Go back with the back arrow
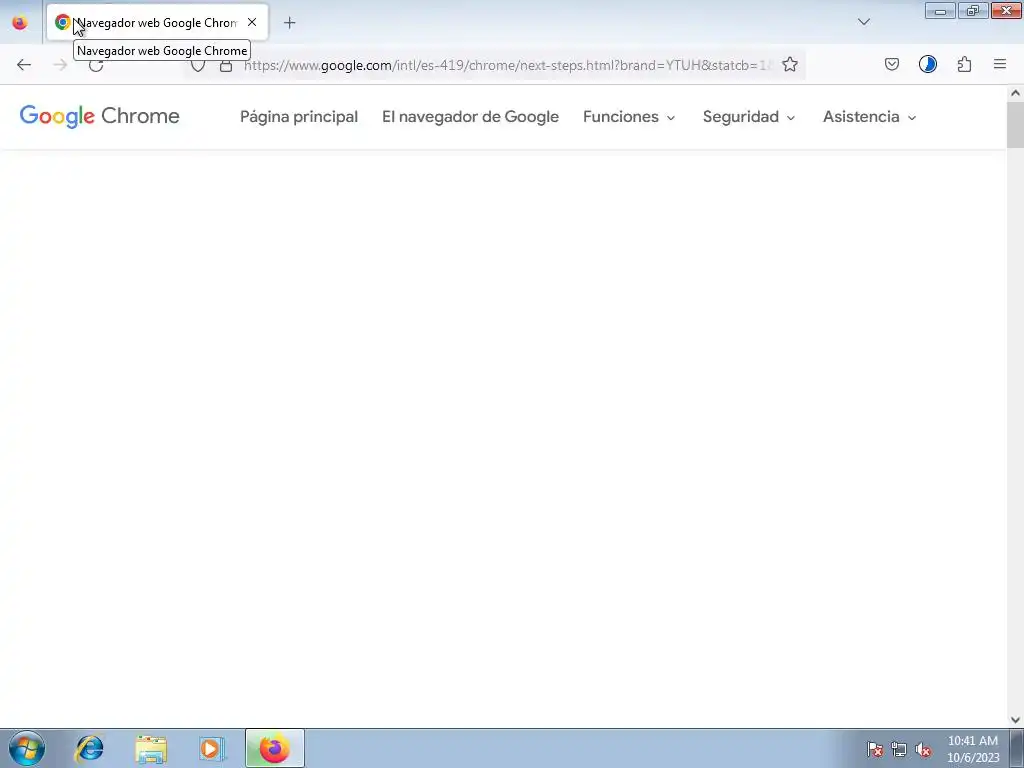Screen dimensions: 1024x768 point(24,65)
